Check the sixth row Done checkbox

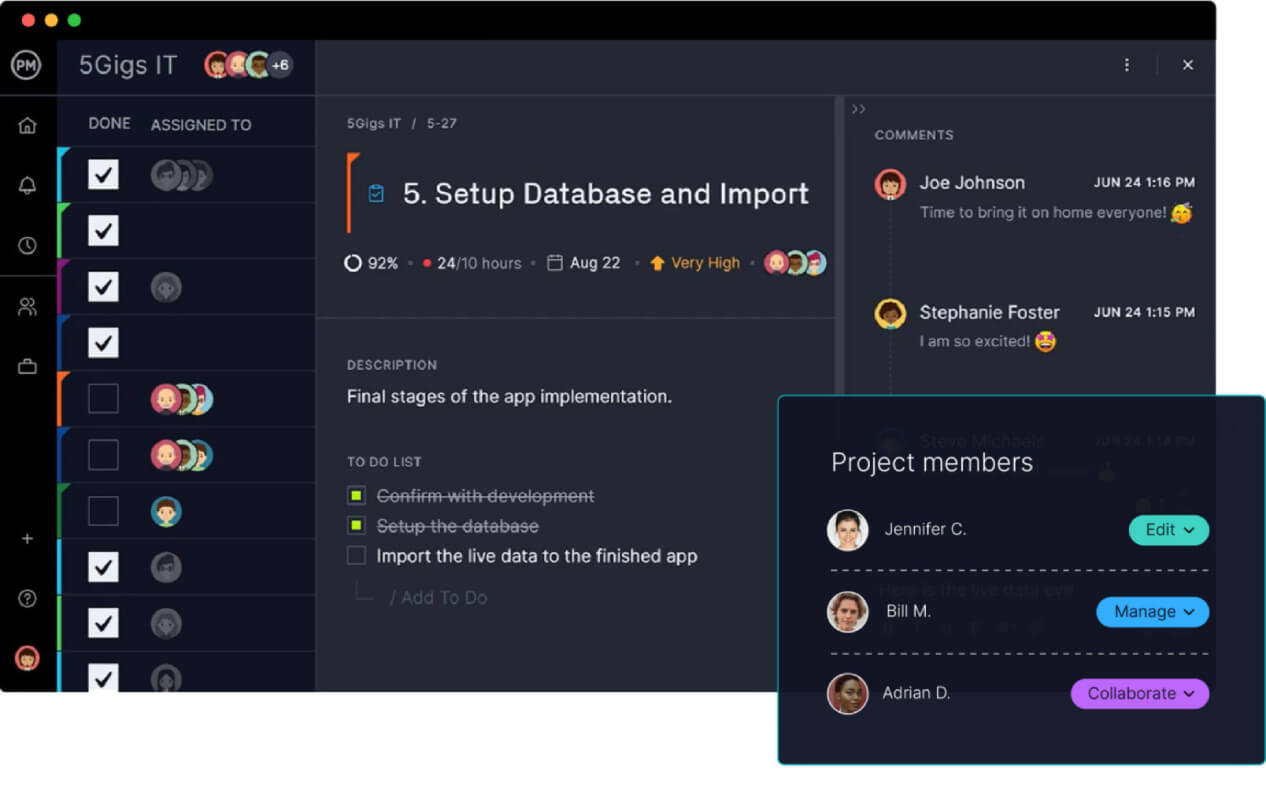pos(103,455)
